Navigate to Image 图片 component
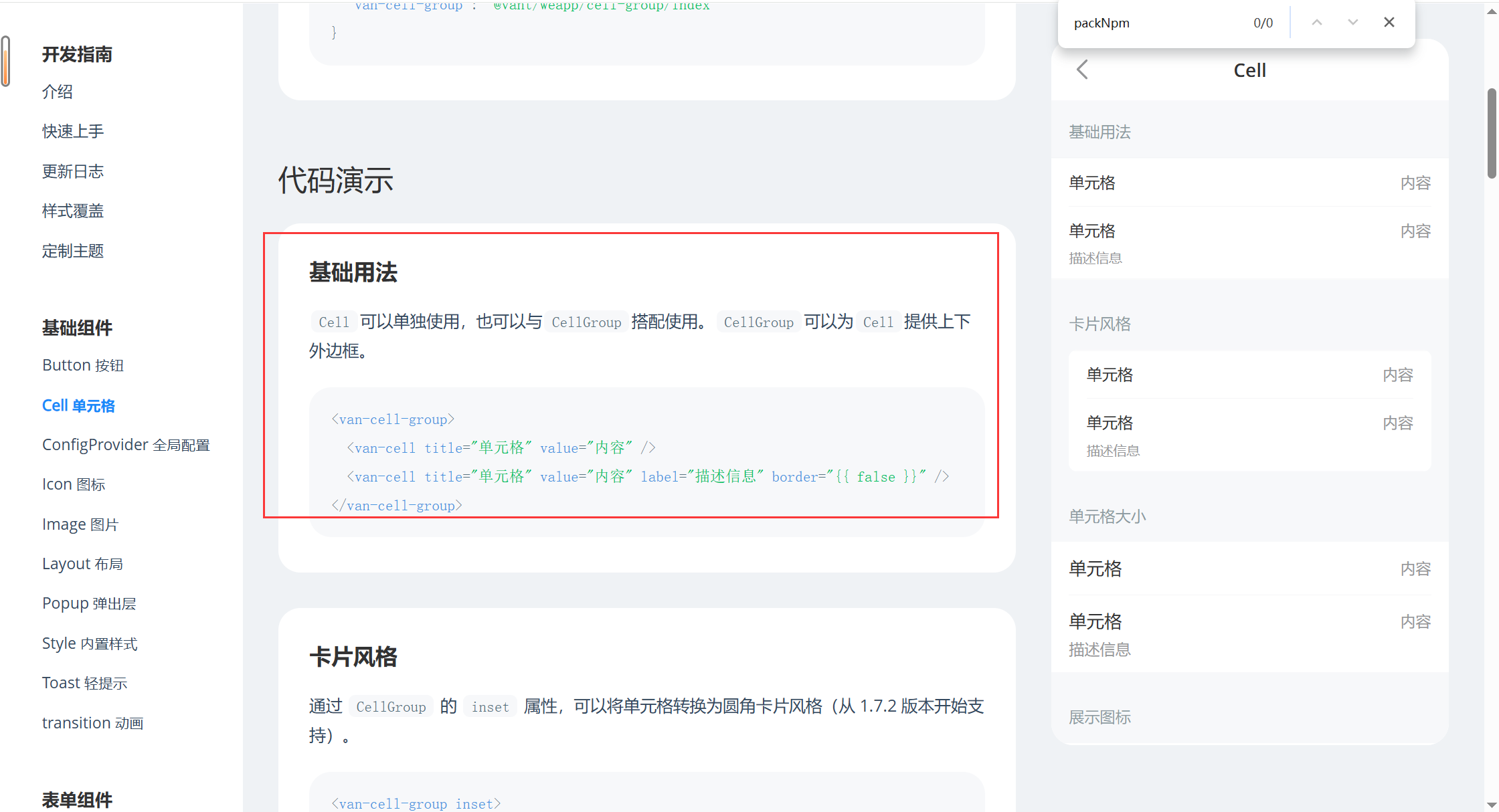The image size is (1499, 812). coord(80,524)
